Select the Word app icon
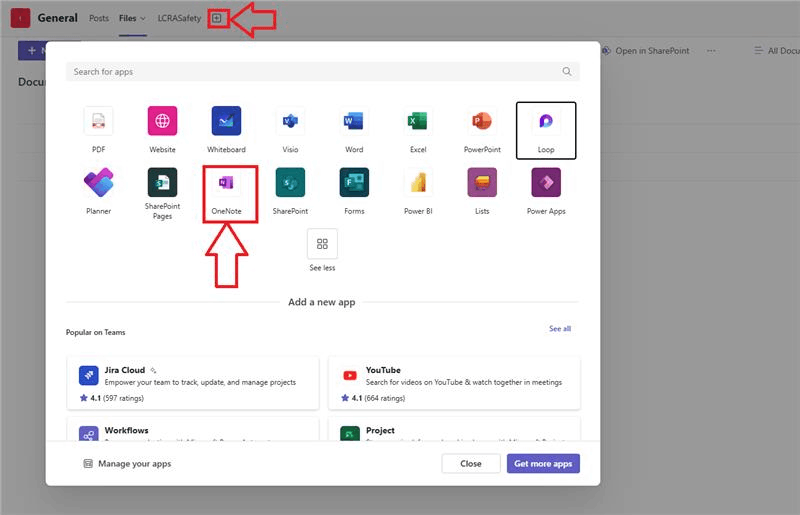 point(354,121)
